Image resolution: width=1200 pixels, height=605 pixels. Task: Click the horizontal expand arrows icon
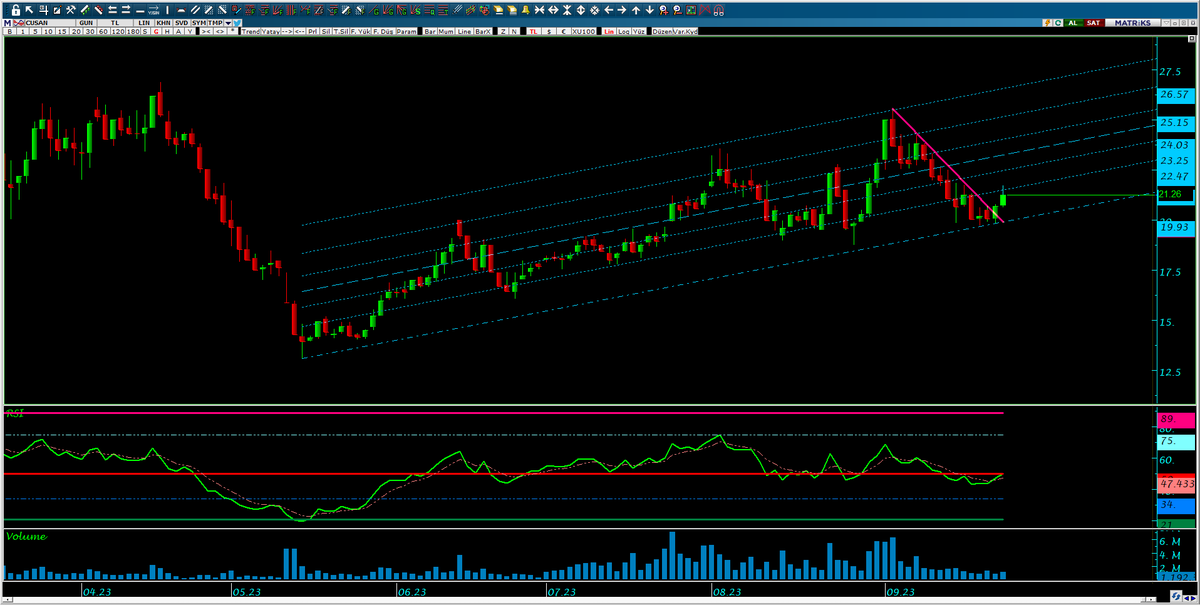click(553, 10)
